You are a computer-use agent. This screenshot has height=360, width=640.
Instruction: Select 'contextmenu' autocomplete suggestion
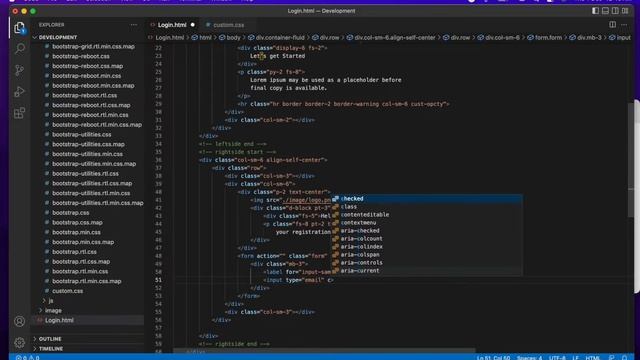point(426,223)
